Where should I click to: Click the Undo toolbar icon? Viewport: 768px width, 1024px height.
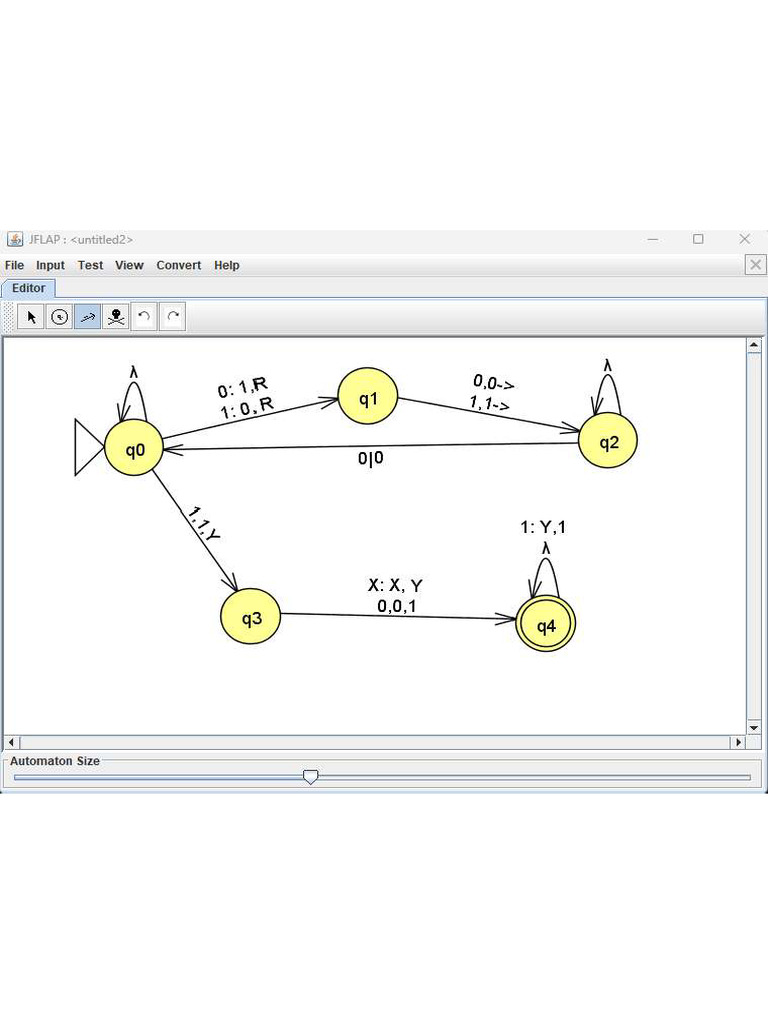click(x=144, y=317)
